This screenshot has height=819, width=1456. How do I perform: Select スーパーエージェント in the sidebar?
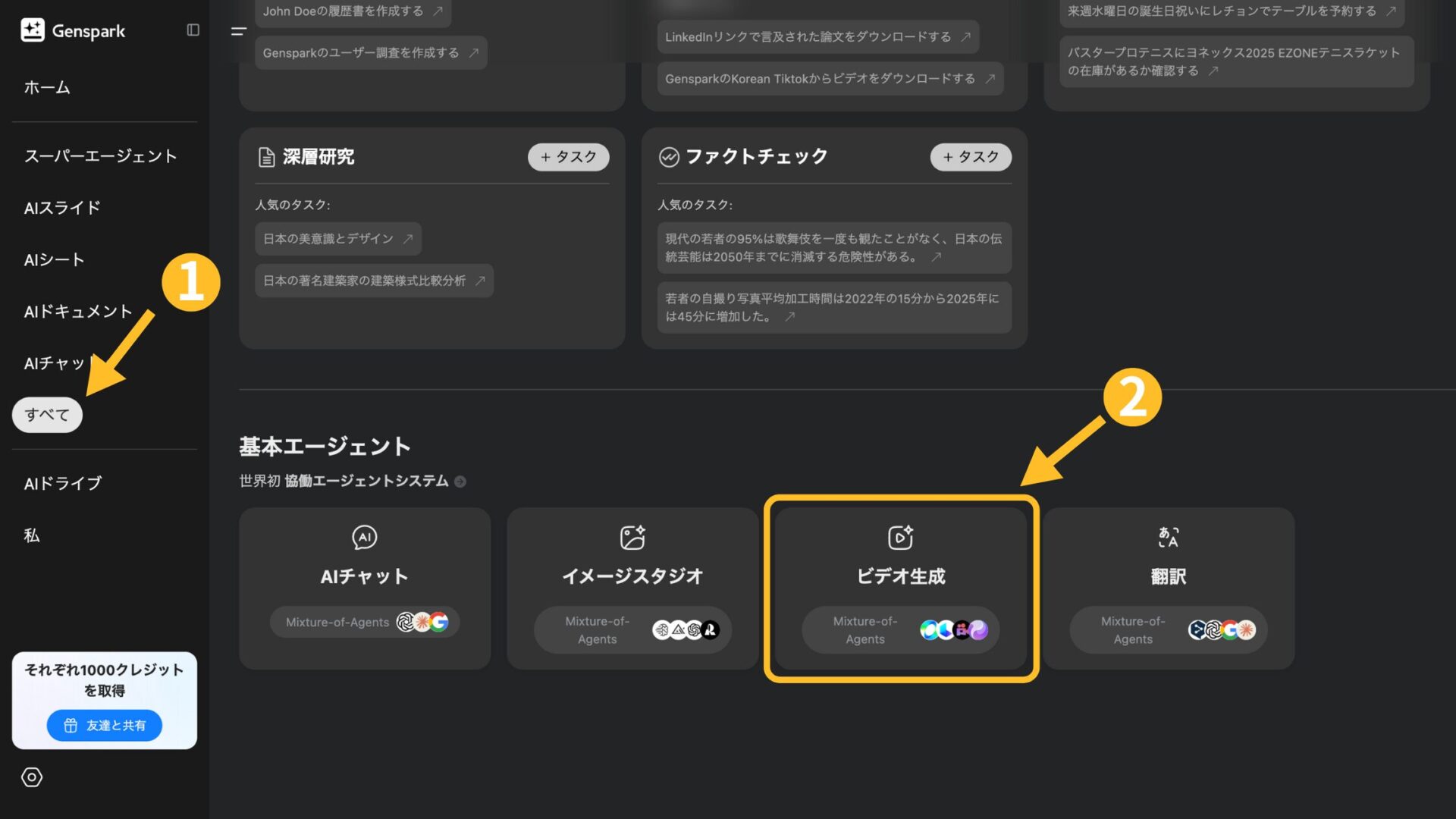point(101,155)
